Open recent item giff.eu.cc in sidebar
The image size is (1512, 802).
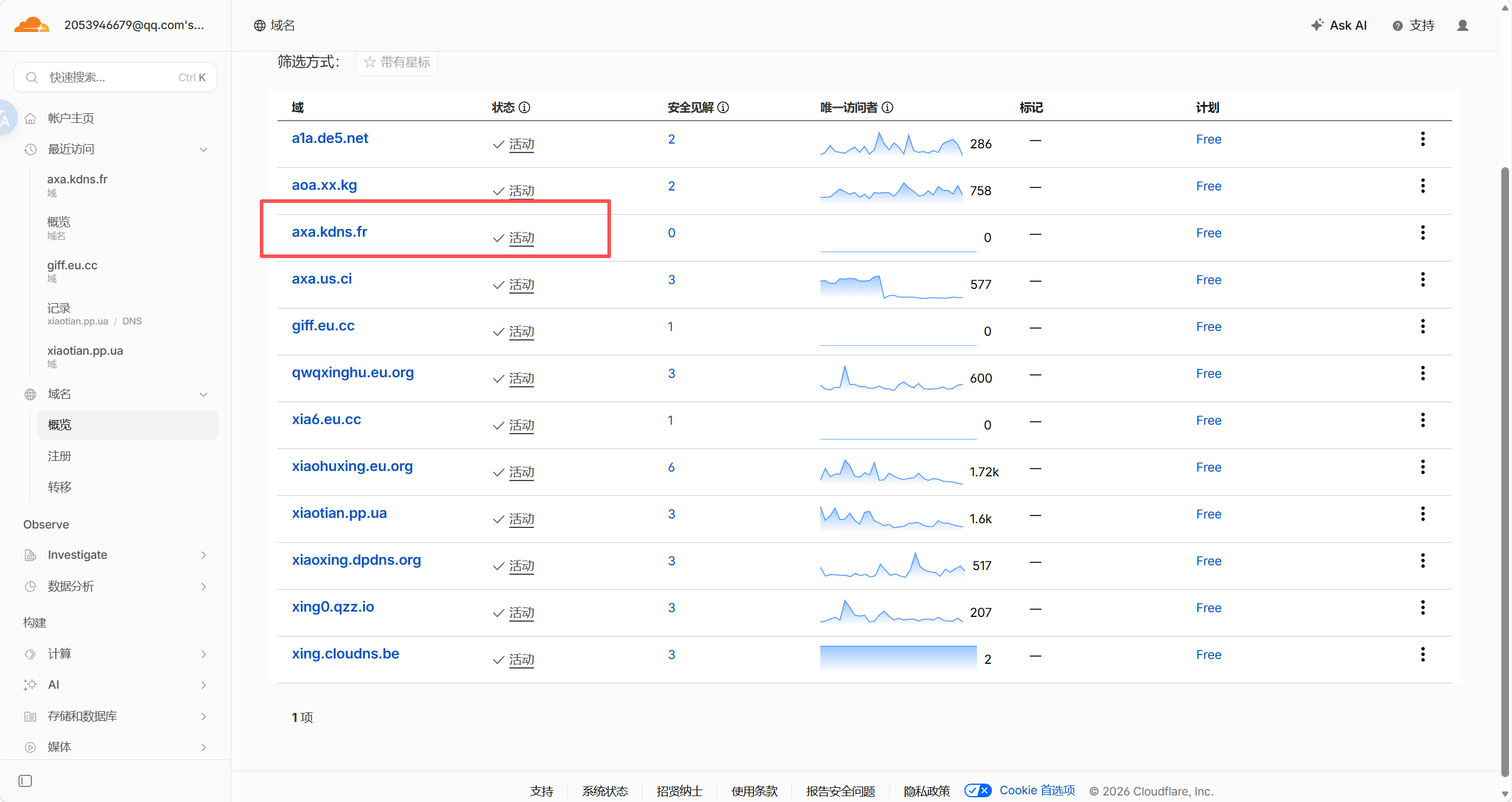72,270
